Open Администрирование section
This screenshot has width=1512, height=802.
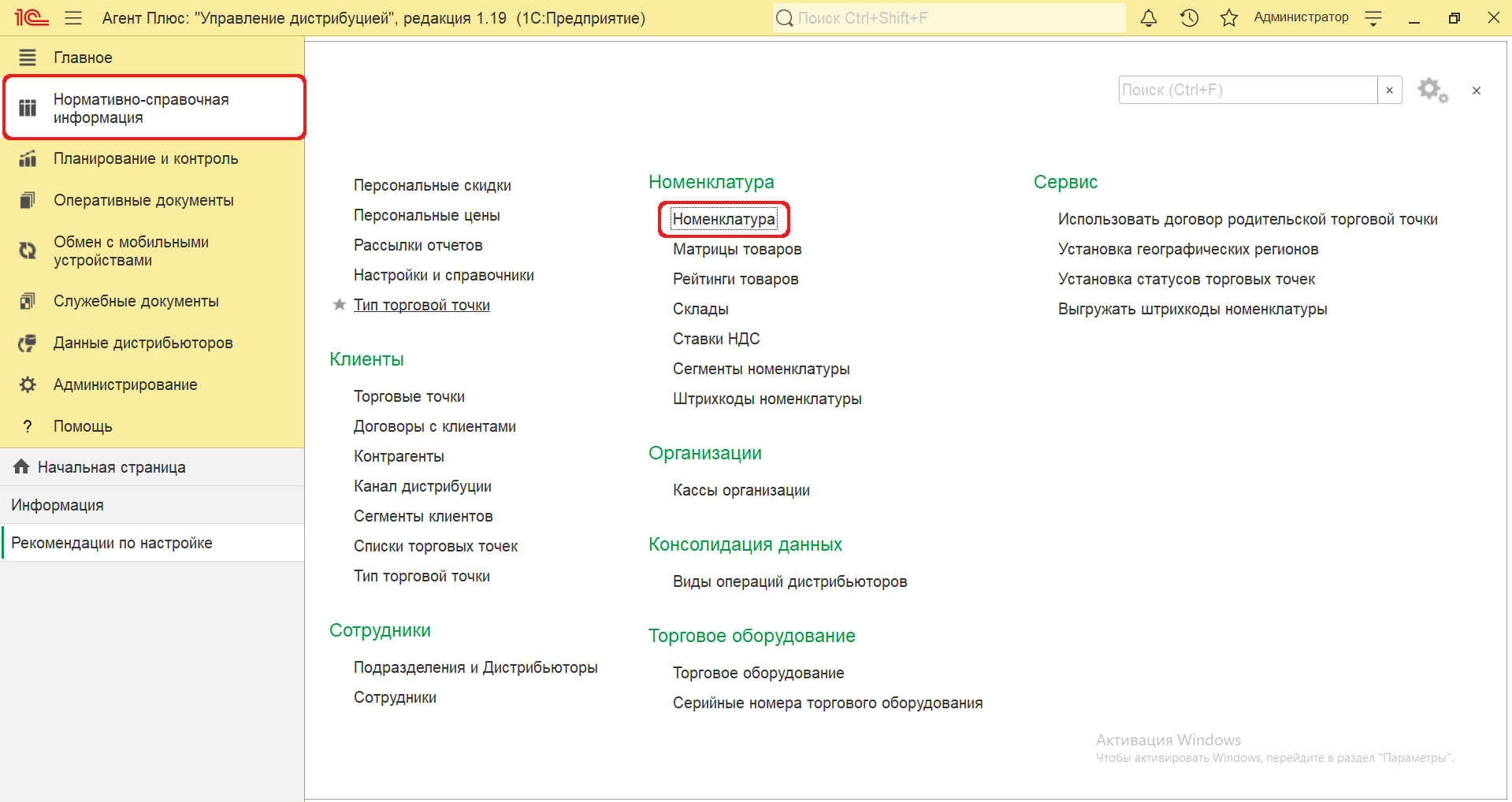coord(152,384)
